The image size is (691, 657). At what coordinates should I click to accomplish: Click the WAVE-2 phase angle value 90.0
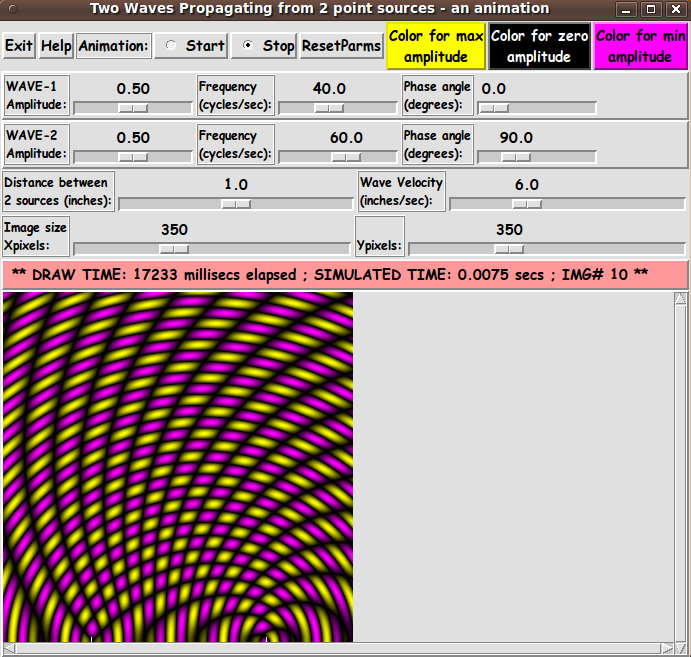coord(516,137)
